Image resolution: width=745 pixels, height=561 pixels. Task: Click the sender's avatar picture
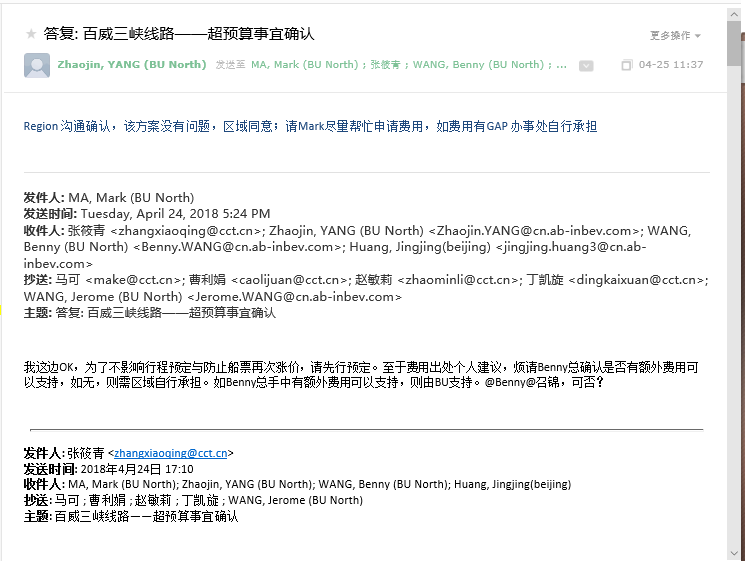click(37, 65)
